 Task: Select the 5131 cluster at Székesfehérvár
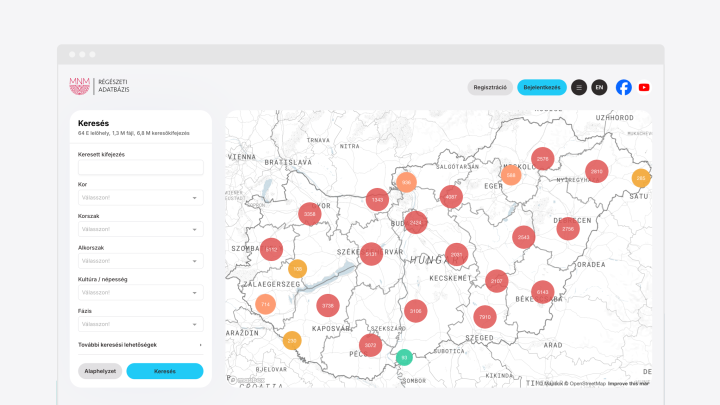click(x=371, y=254)
